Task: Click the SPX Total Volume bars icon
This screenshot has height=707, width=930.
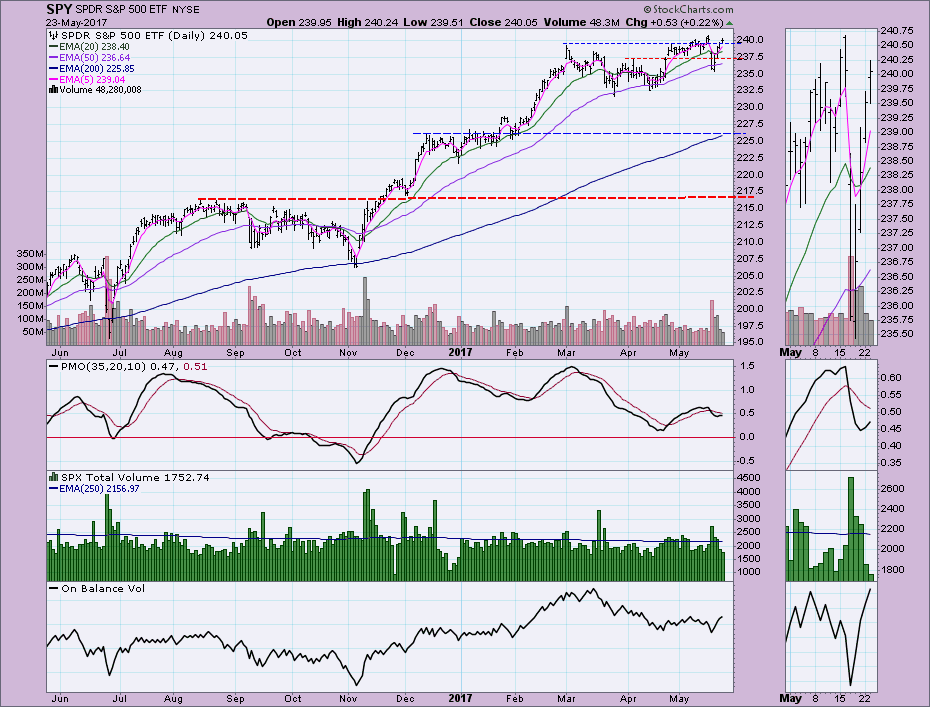Action: pos(53,477)
